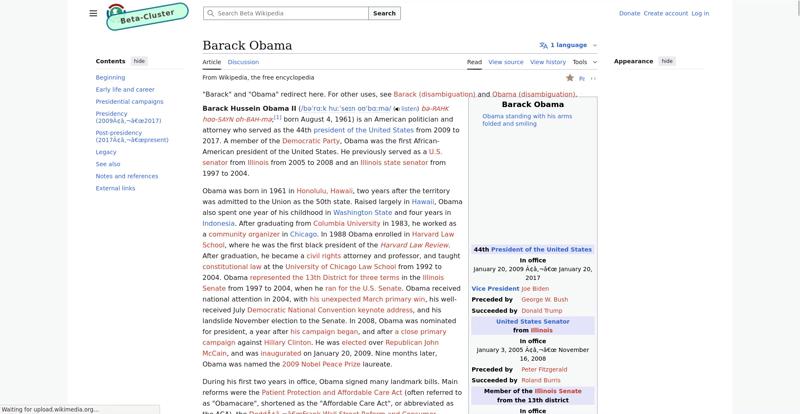This screenshot has height=414, width=800.
Task: Click the magnifier icon in search box
Action: 210,14
